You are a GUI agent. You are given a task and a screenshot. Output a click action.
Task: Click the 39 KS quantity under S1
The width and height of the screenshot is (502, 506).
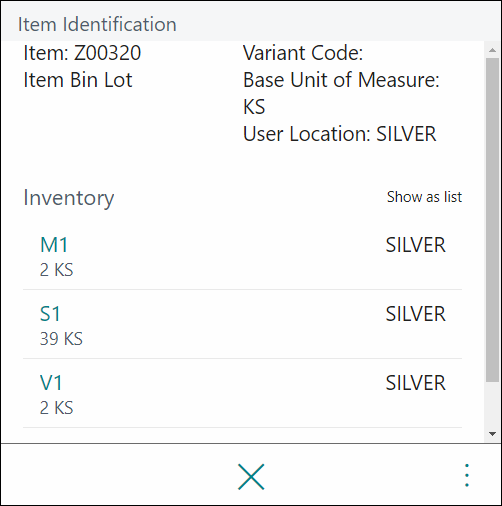click(61, 339)
